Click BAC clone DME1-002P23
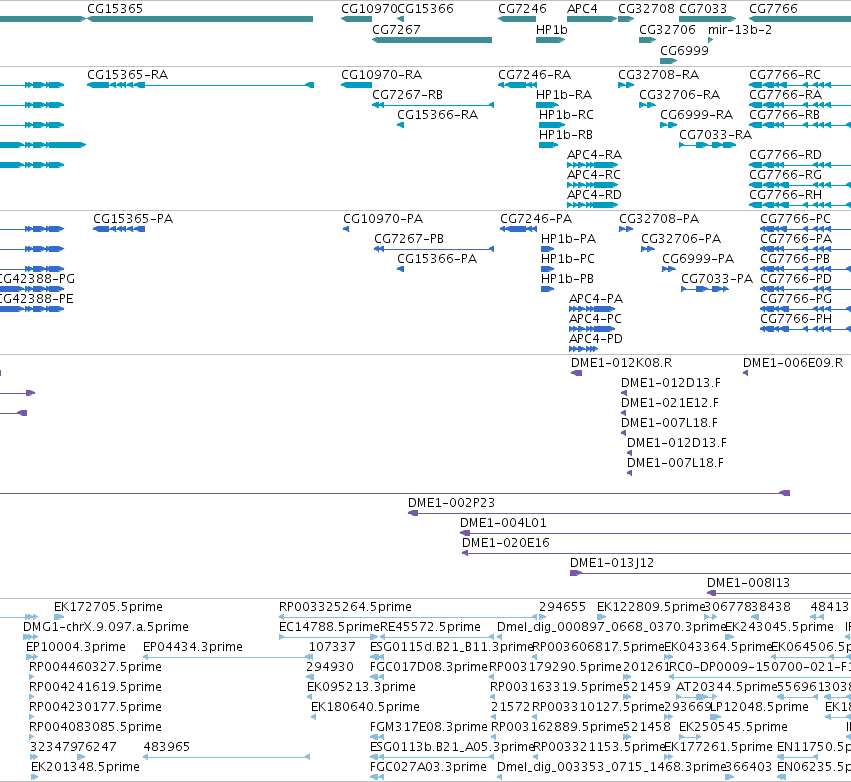 (630, 513)
